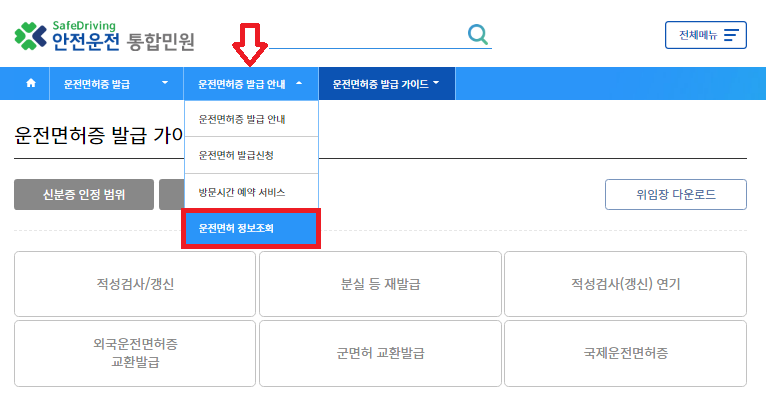Open the 국제운전면허증 card

click(x=625, y=353)
